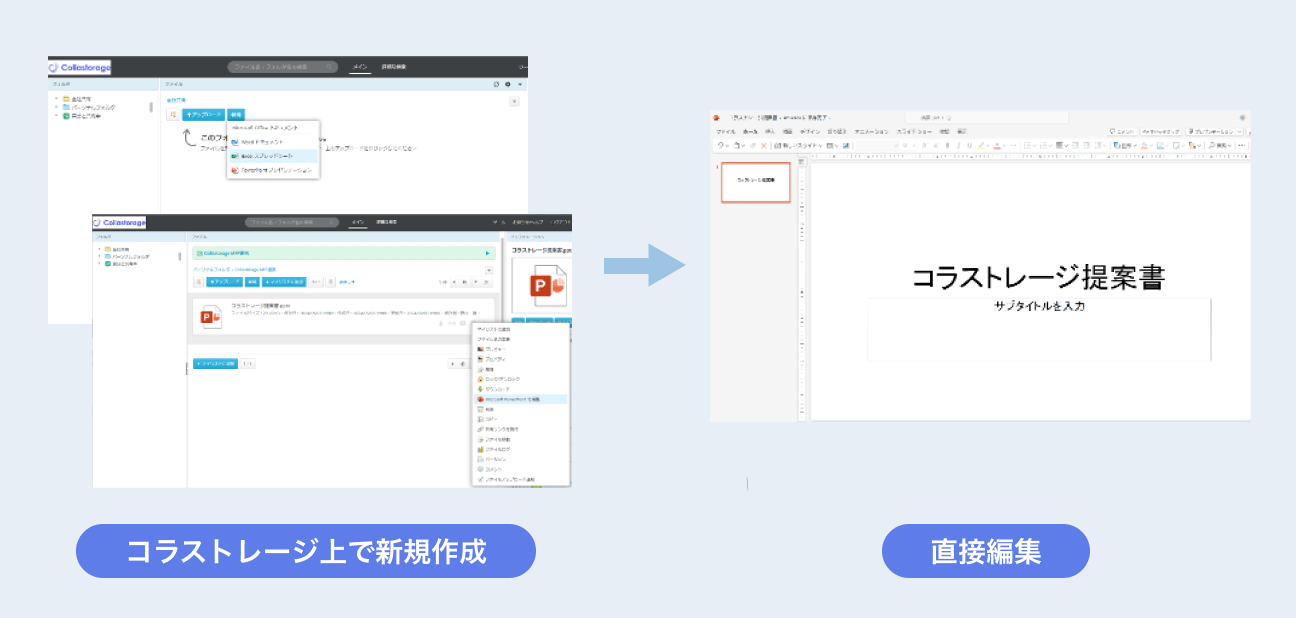Switch to the 詳細検索 tab in Collastorage
The height and width of the screenshot is (618, 1296).
coord(393,67)
